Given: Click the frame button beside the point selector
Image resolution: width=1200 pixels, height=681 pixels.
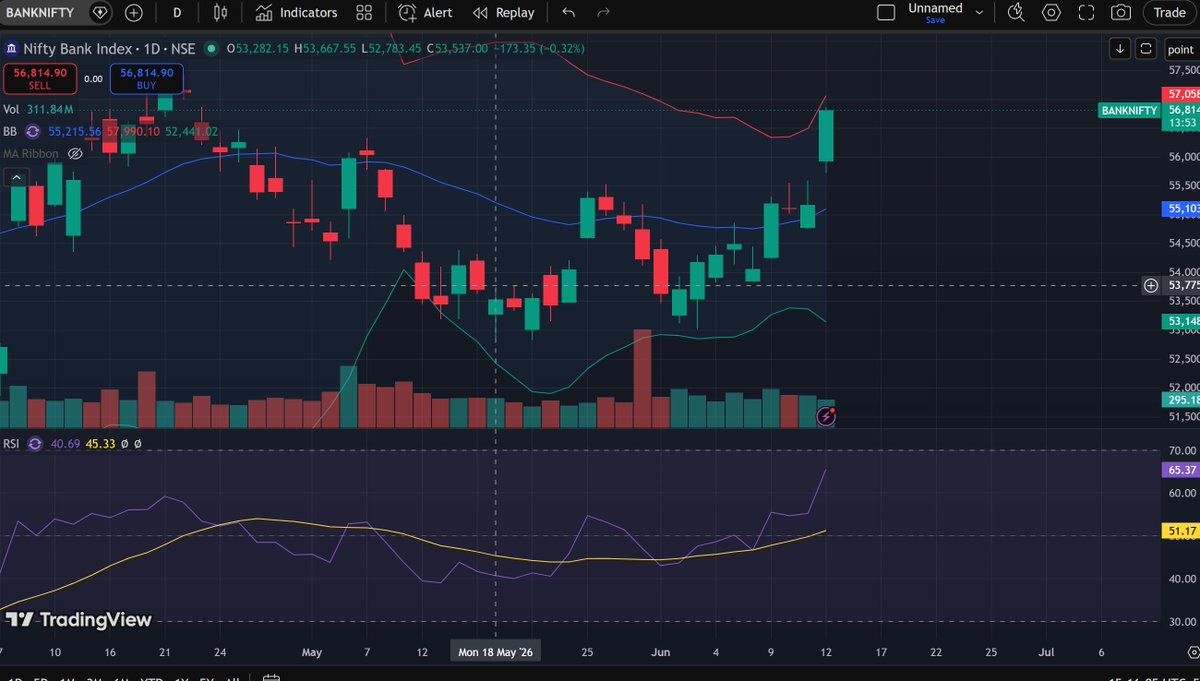Looking at the screenshot, I should tap(1146, 48).
